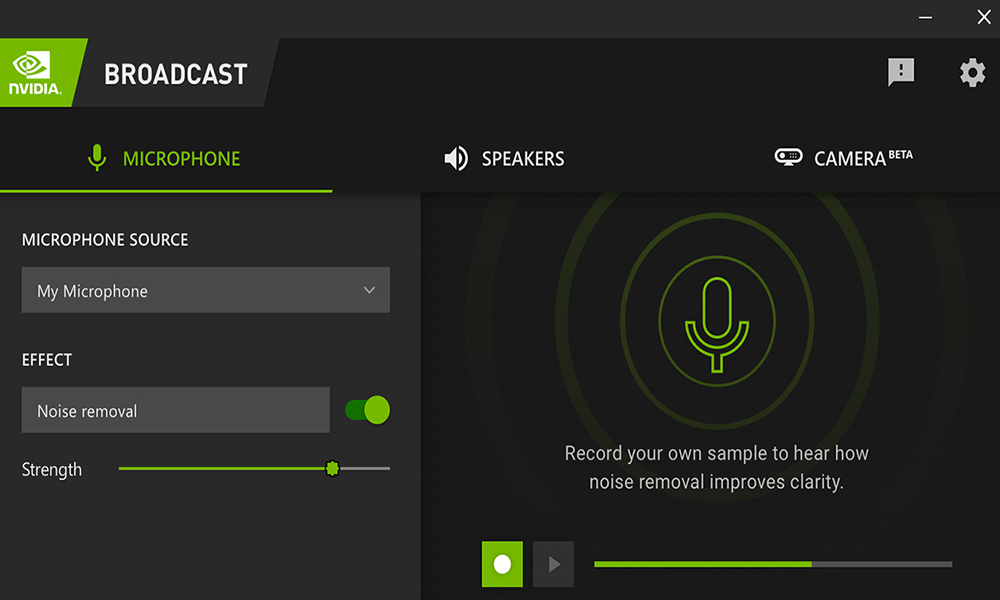Click the Strength label
Image resolution: width=1000 pixels, height=600 pixels.
pyautogui.click(x=52, y=470)
